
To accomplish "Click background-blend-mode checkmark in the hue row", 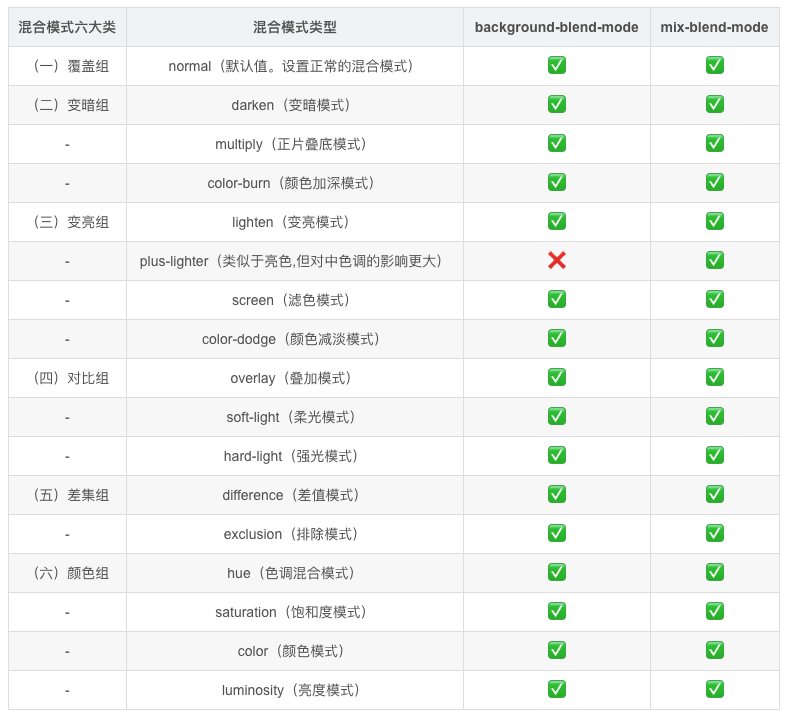I will [557, 572].
